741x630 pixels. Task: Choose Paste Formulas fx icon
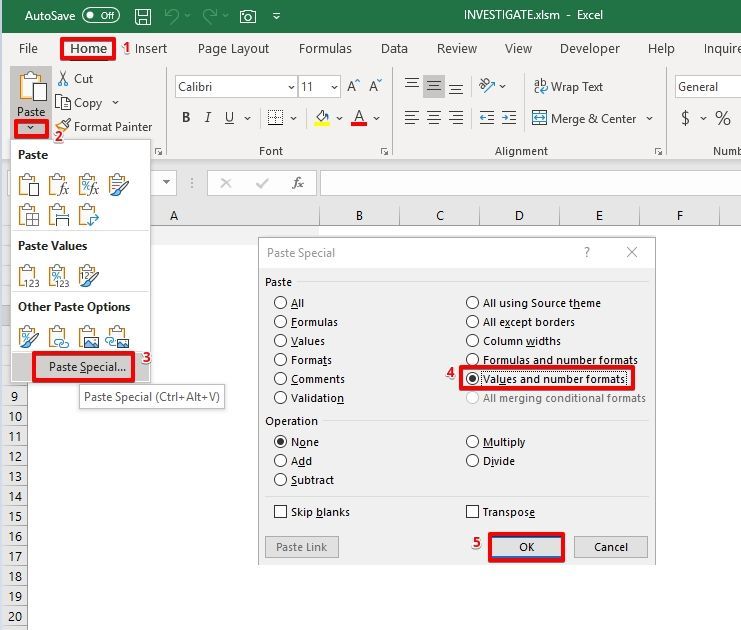[x=59, y=185]
